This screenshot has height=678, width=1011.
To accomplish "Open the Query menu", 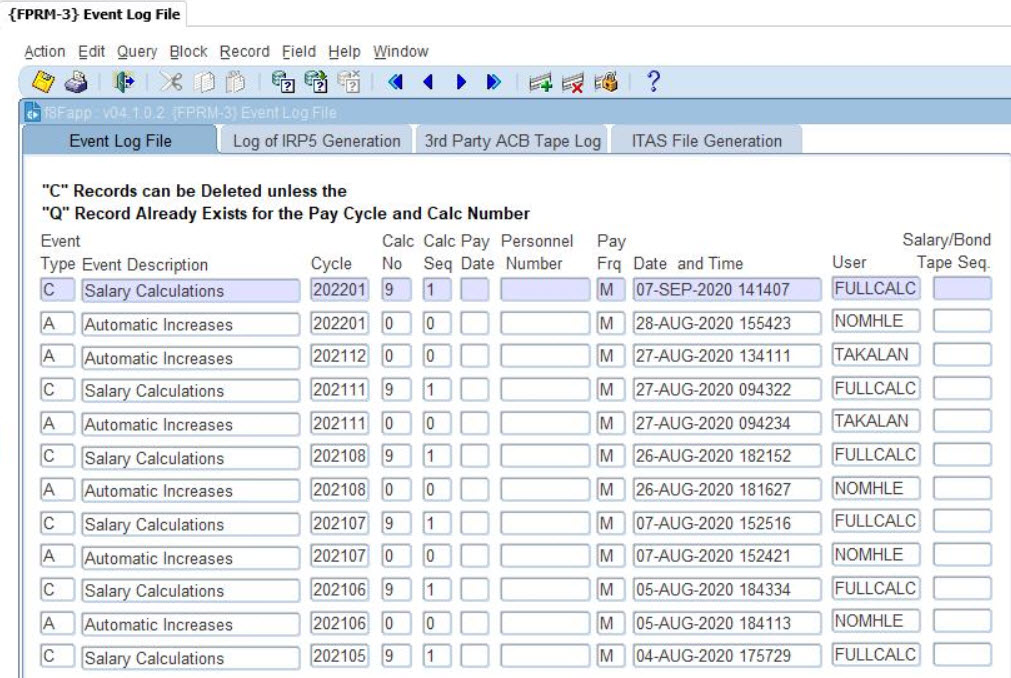I will coord(137,52).
